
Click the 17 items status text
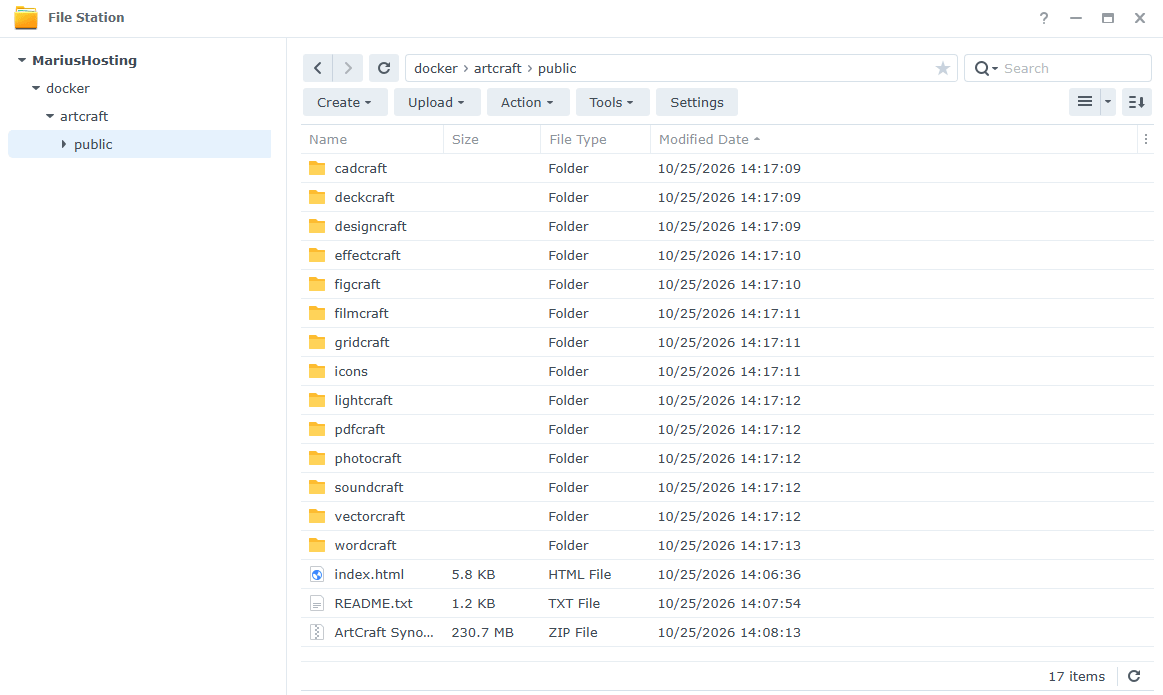(x=1076, y=676)
